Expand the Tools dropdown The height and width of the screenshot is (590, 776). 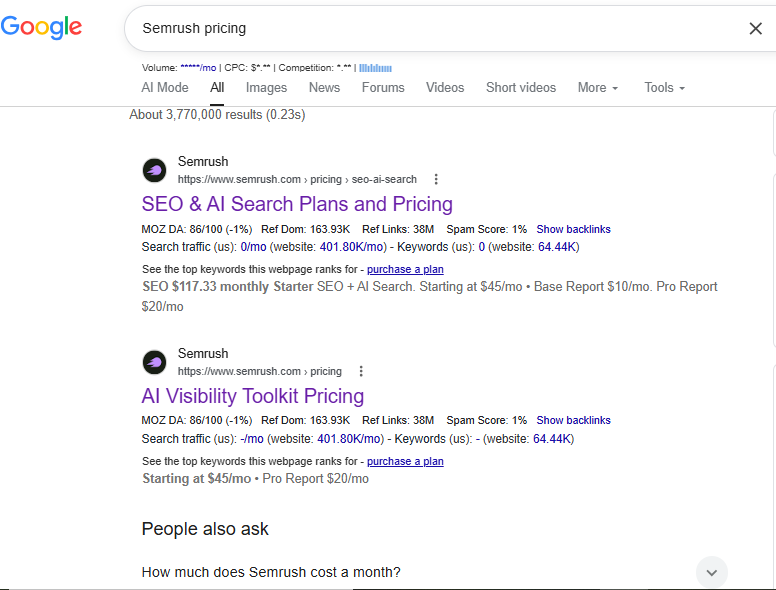coord(664,88)
